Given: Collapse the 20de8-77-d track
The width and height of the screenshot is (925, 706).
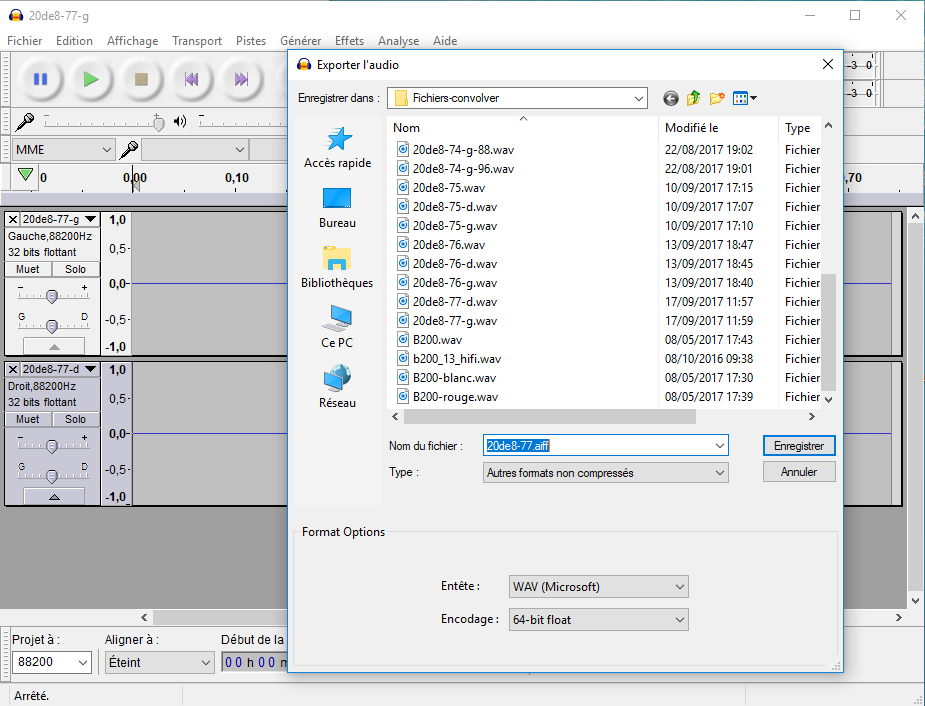Looking at the screenshot, I should tap(54, 497).
